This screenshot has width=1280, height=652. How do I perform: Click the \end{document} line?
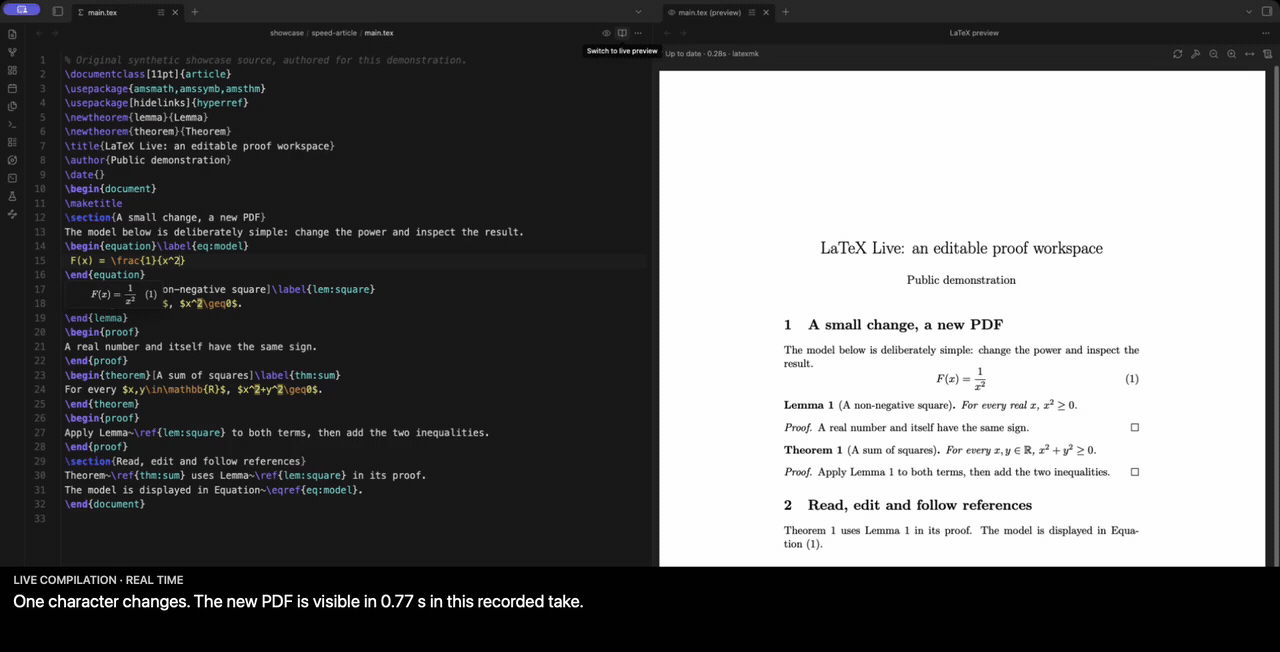coord(105,504)
